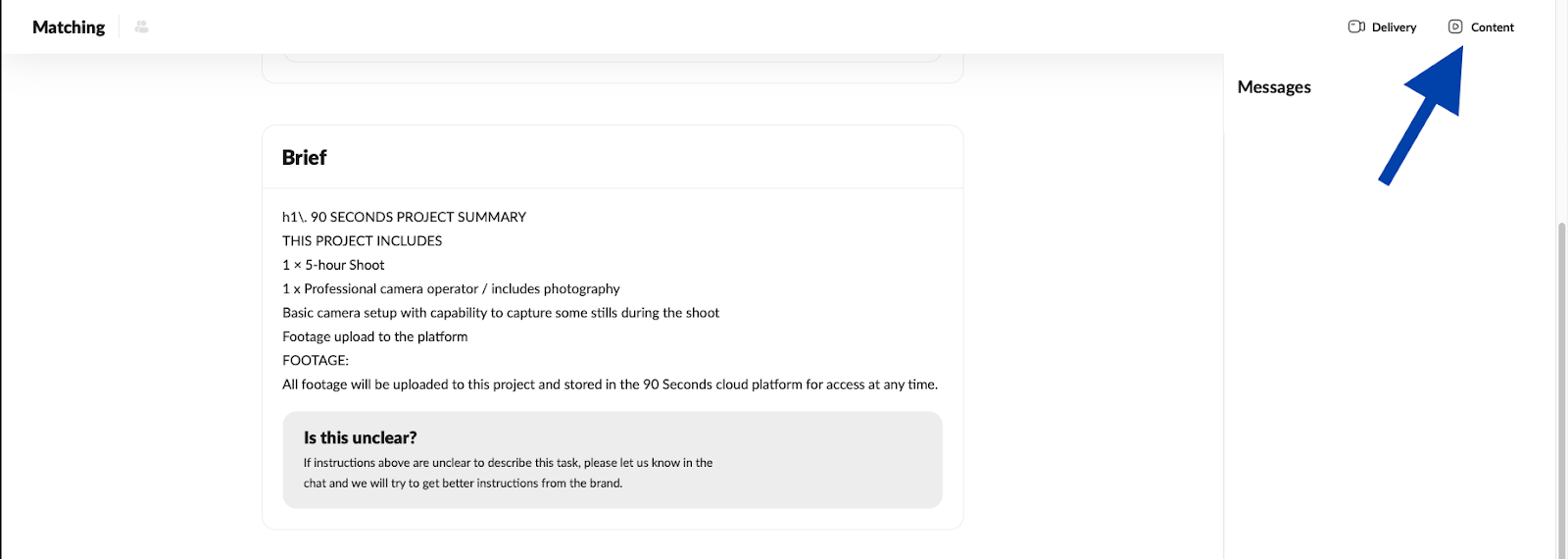The width and height of the screenshot is (1568, 559).
Task: Click the "THIS PROJECT INCLUDES" line
Action: 362,241
